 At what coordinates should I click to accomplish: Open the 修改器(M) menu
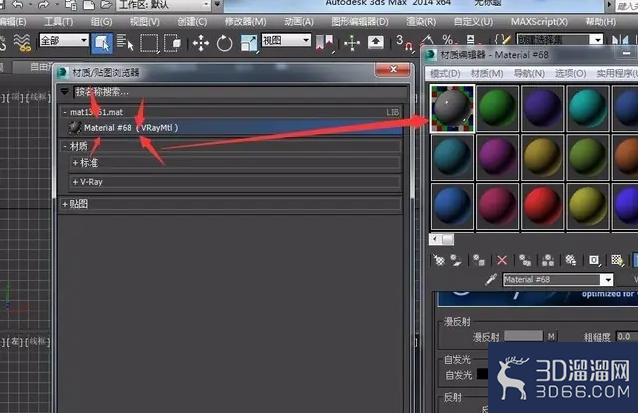coord(245,21)
